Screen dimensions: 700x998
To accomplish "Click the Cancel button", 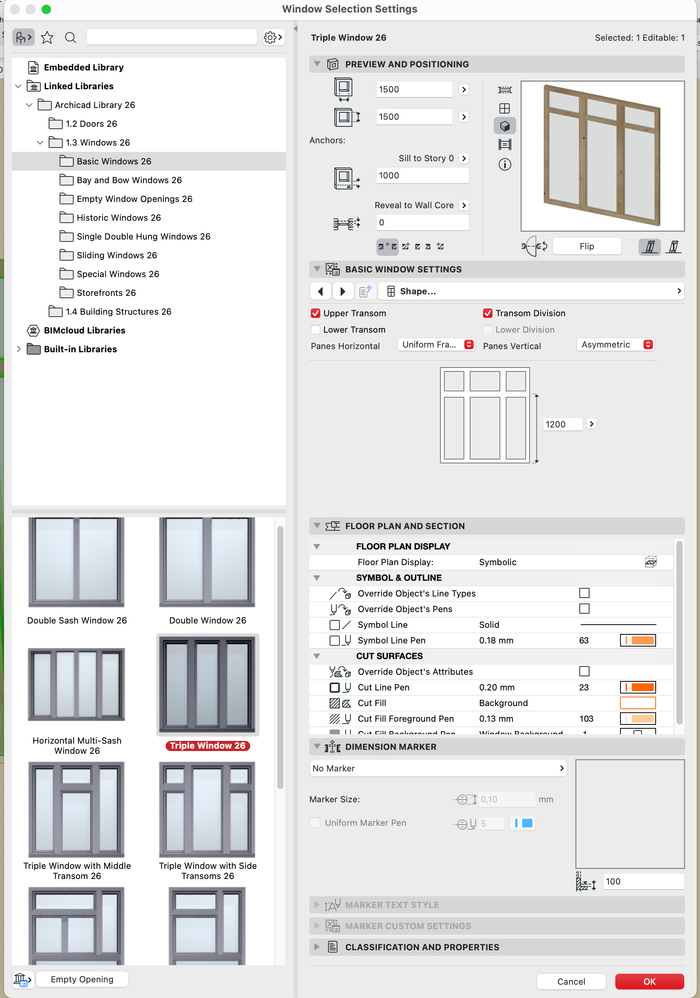I will coord(571,981).
